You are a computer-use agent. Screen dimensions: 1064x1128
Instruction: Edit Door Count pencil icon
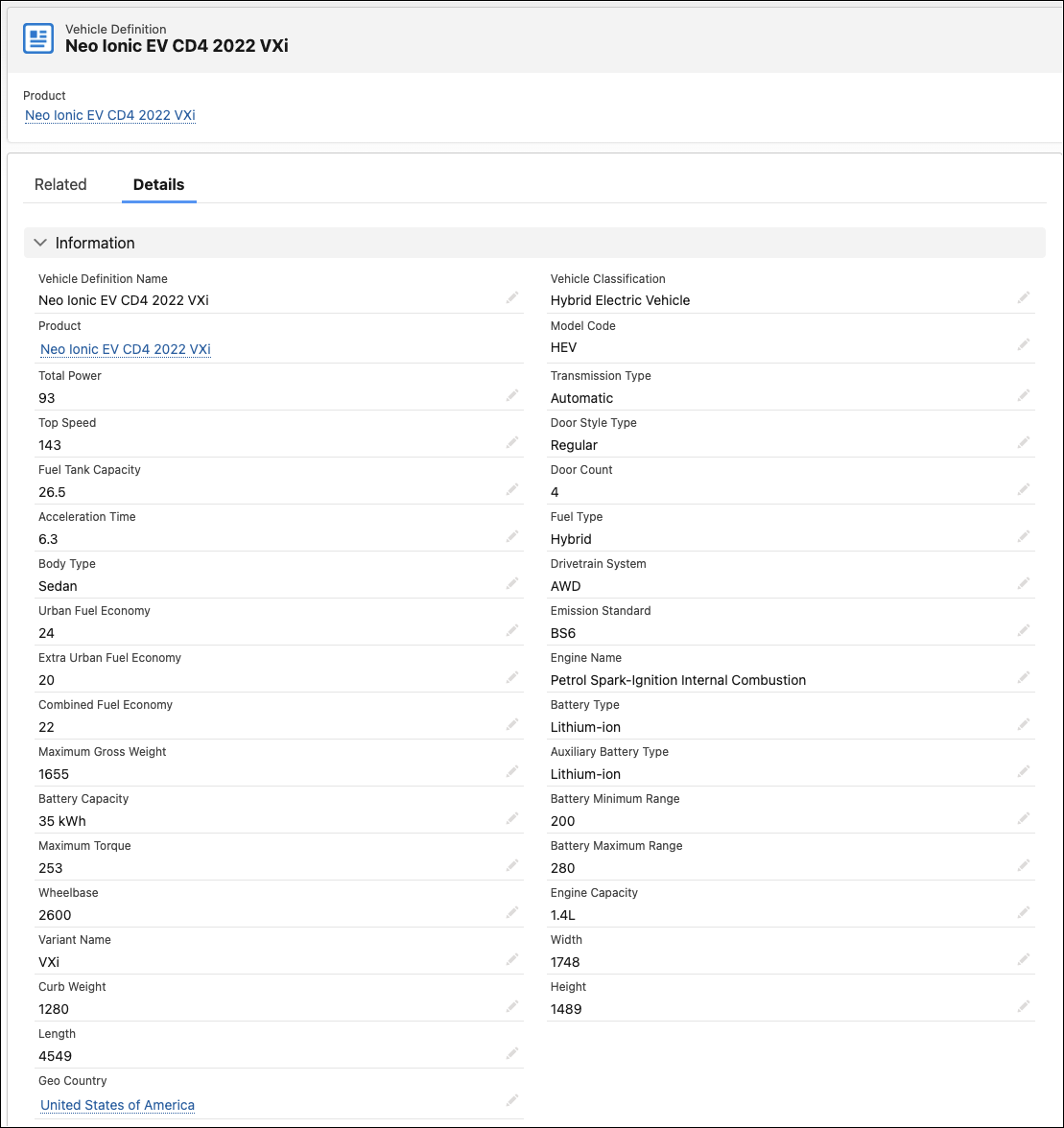[1024, 489]
